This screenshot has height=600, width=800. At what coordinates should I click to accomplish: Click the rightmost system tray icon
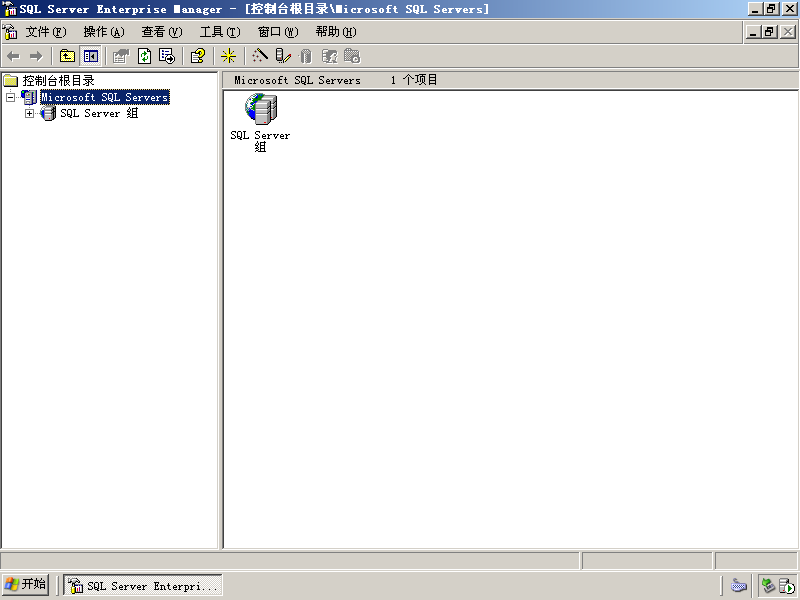(787, 585)
